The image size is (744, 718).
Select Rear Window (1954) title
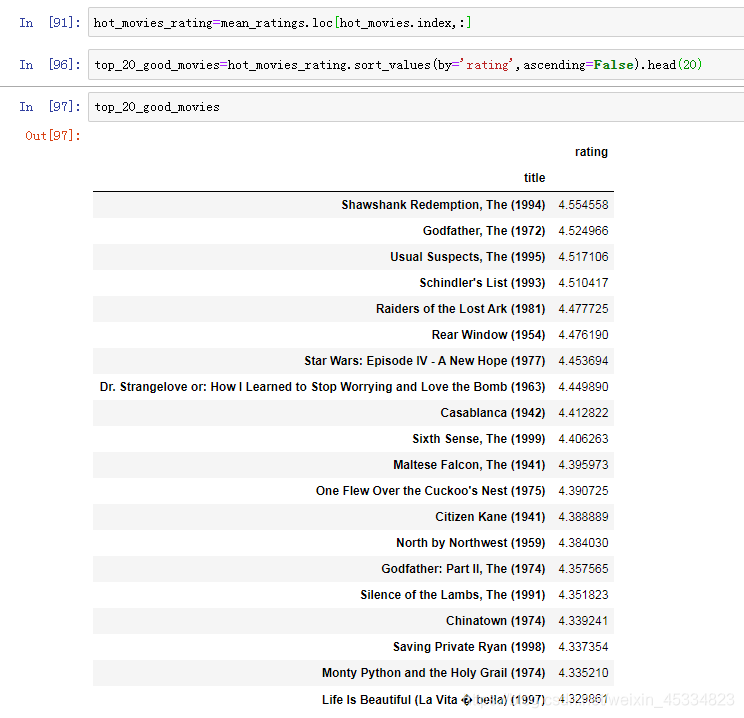point(488,335)
